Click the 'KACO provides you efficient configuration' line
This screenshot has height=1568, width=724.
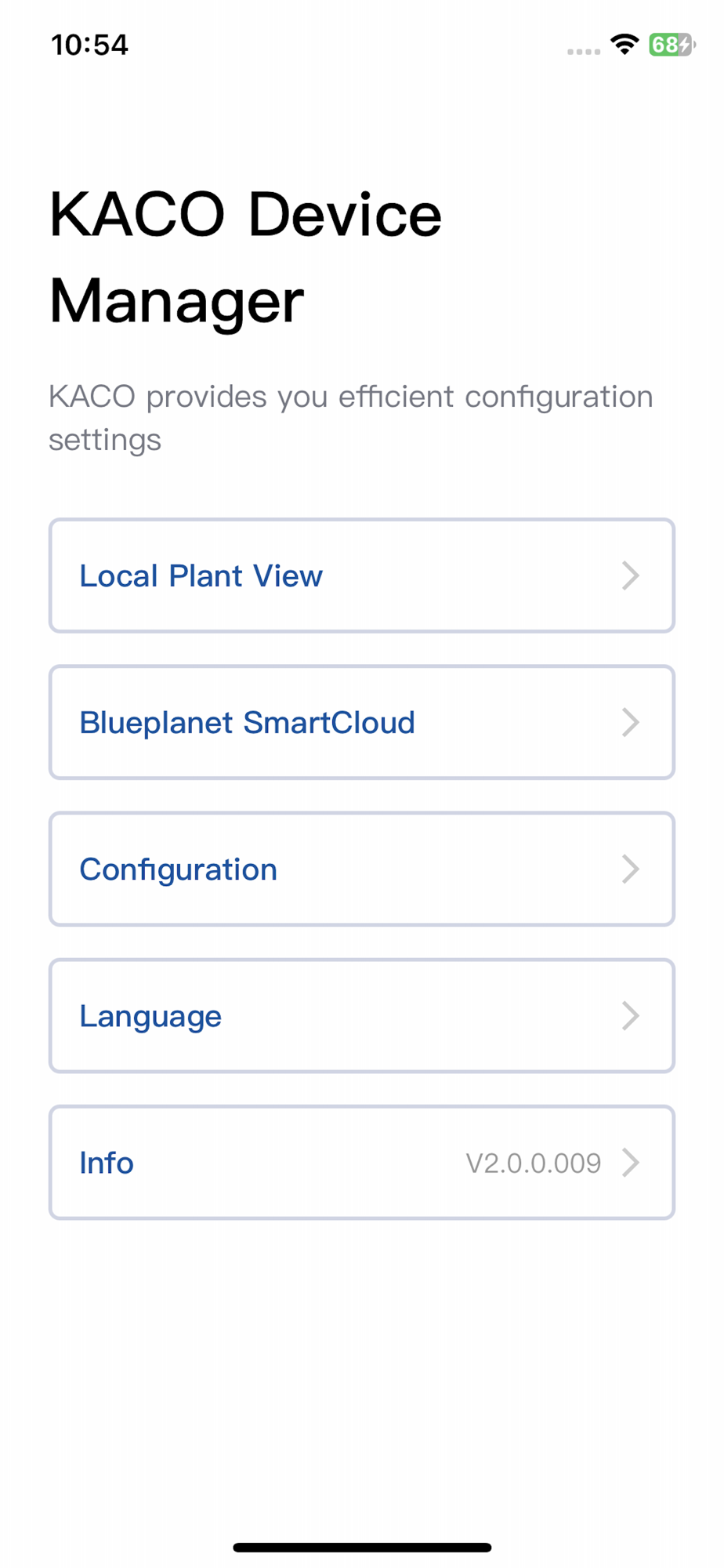(x=350, y=397)
